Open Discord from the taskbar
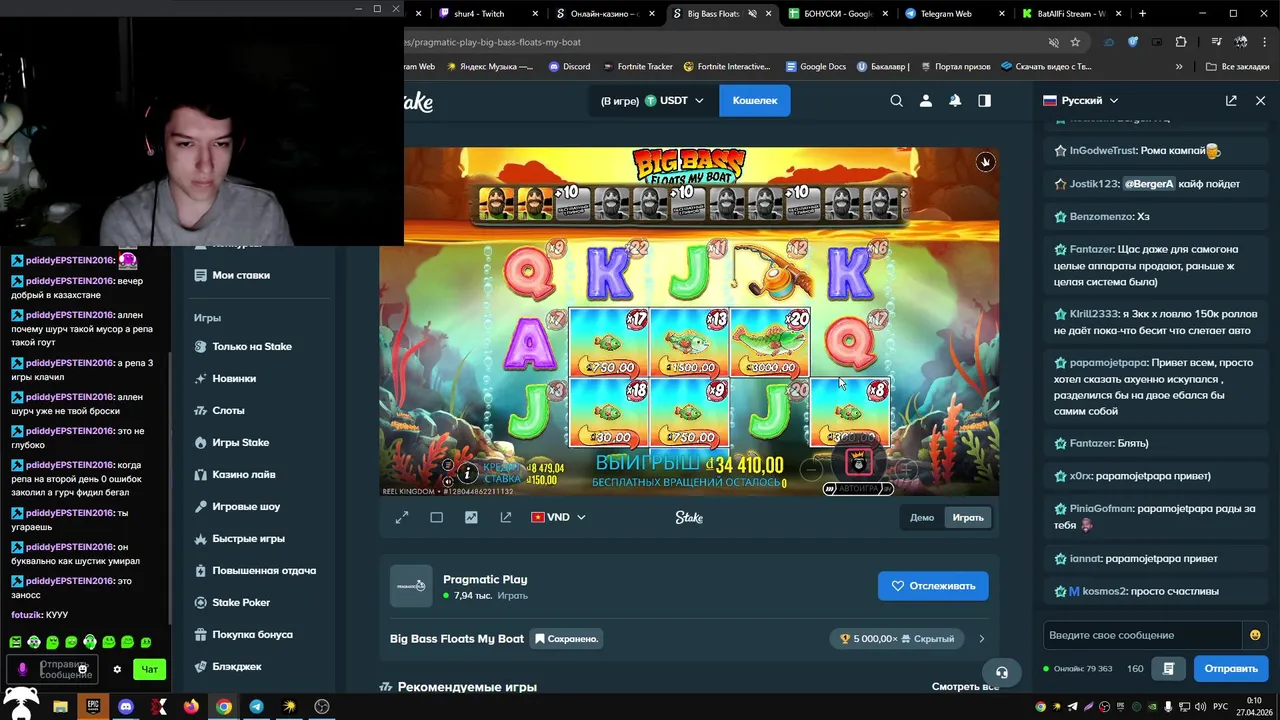1280x720 pixels. coord(125,706)
